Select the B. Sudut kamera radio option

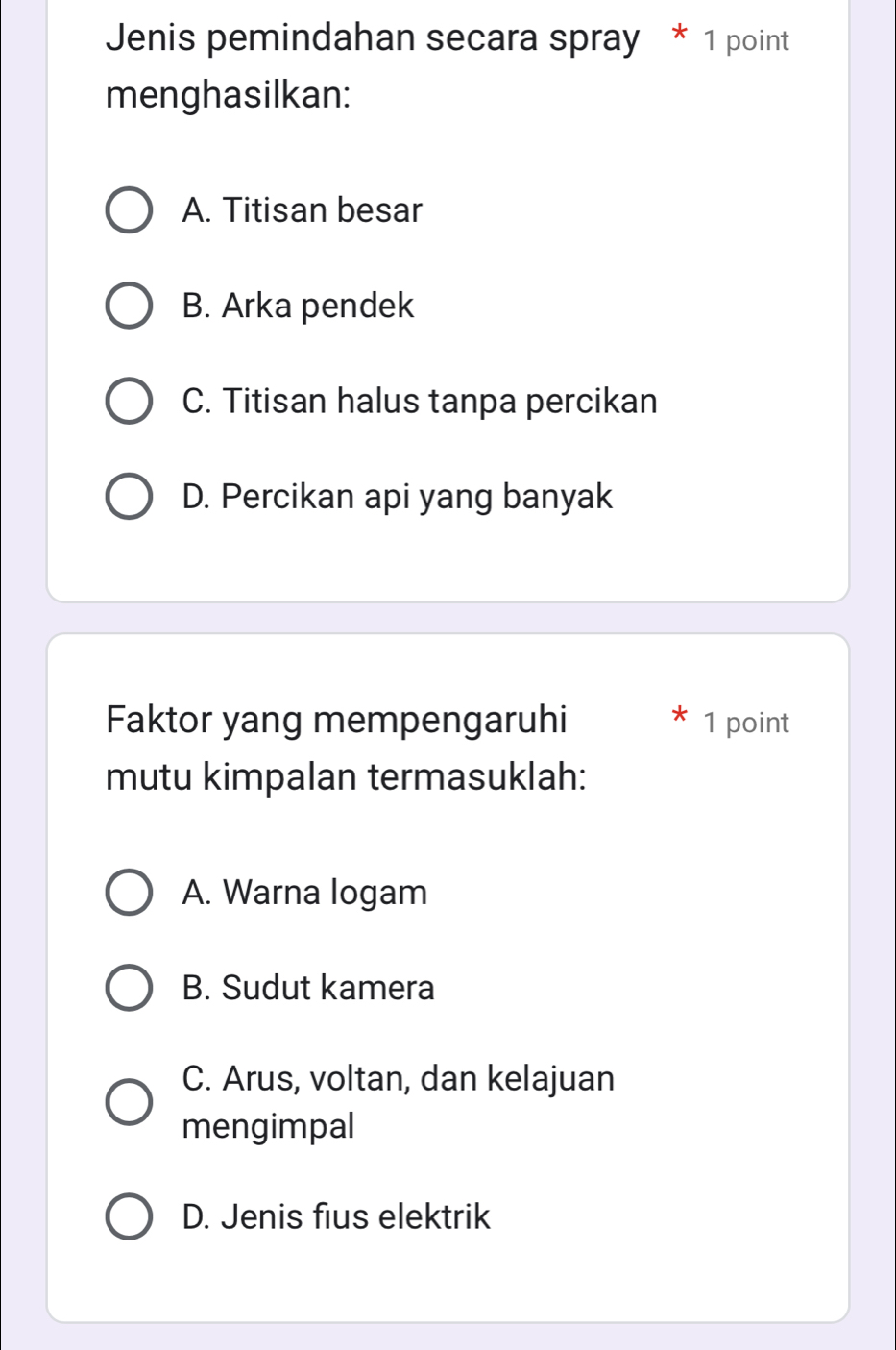click(x=128, y=988)
